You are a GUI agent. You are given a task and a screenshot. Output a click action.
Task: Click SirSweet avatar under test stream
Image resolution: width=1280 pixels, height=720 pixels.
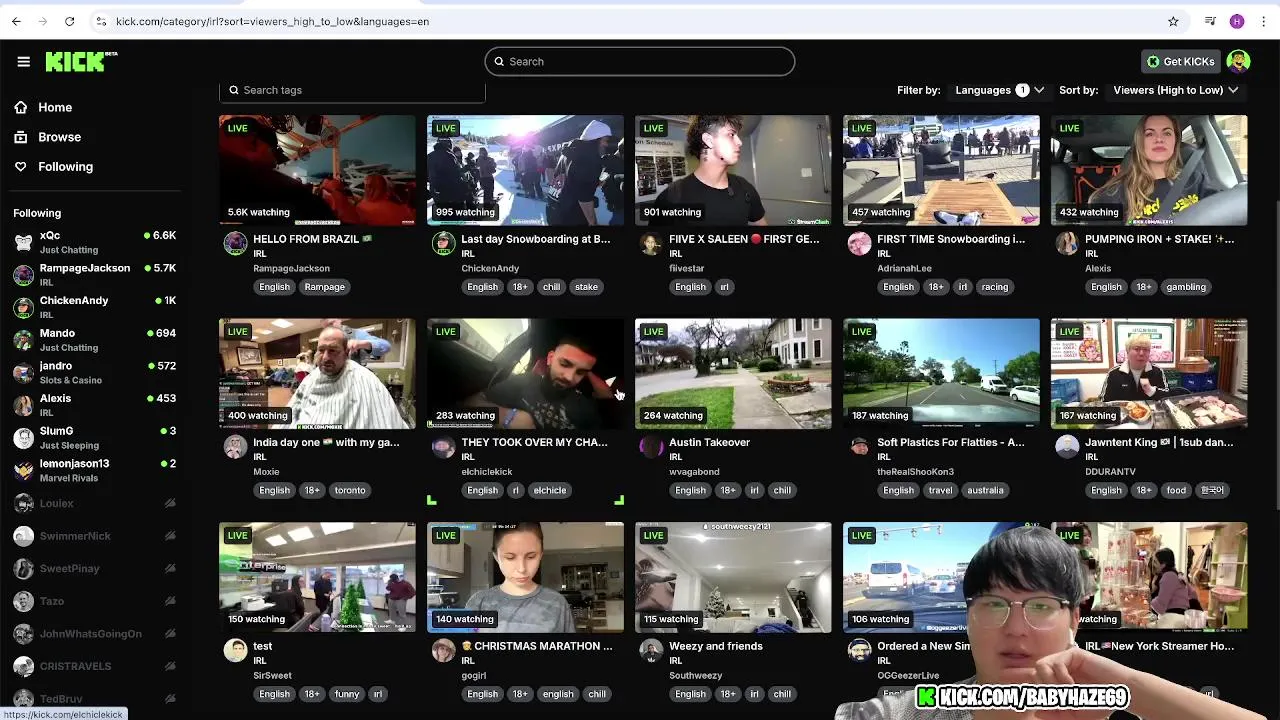tap(235, 651)
